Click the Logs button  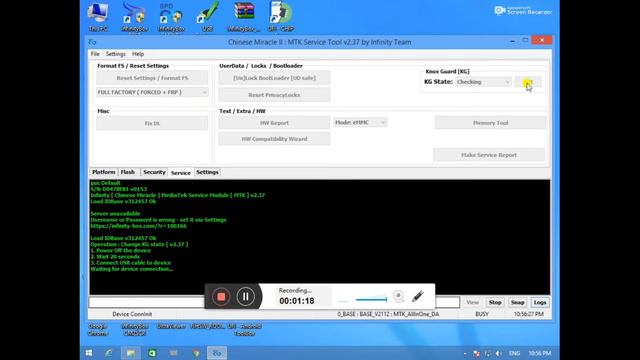tap(540, 302)
